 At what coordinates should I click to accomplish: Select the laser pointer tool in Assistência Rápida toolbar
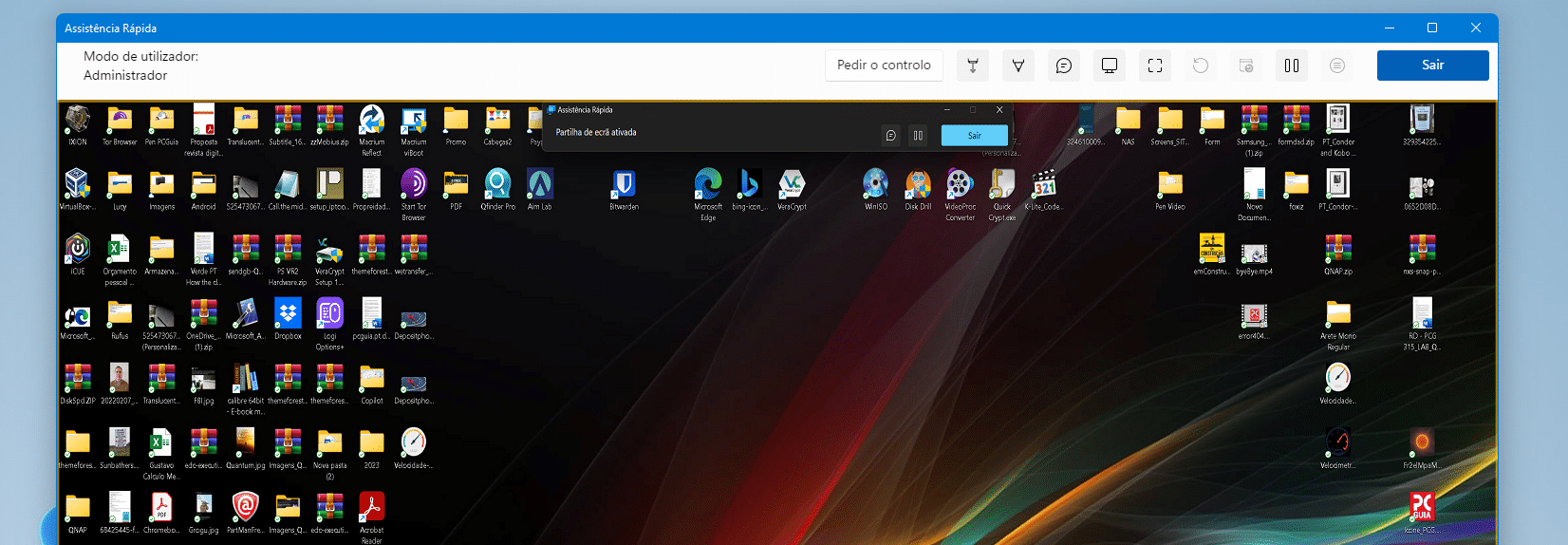pyautogui.click(x=972, y=66)
